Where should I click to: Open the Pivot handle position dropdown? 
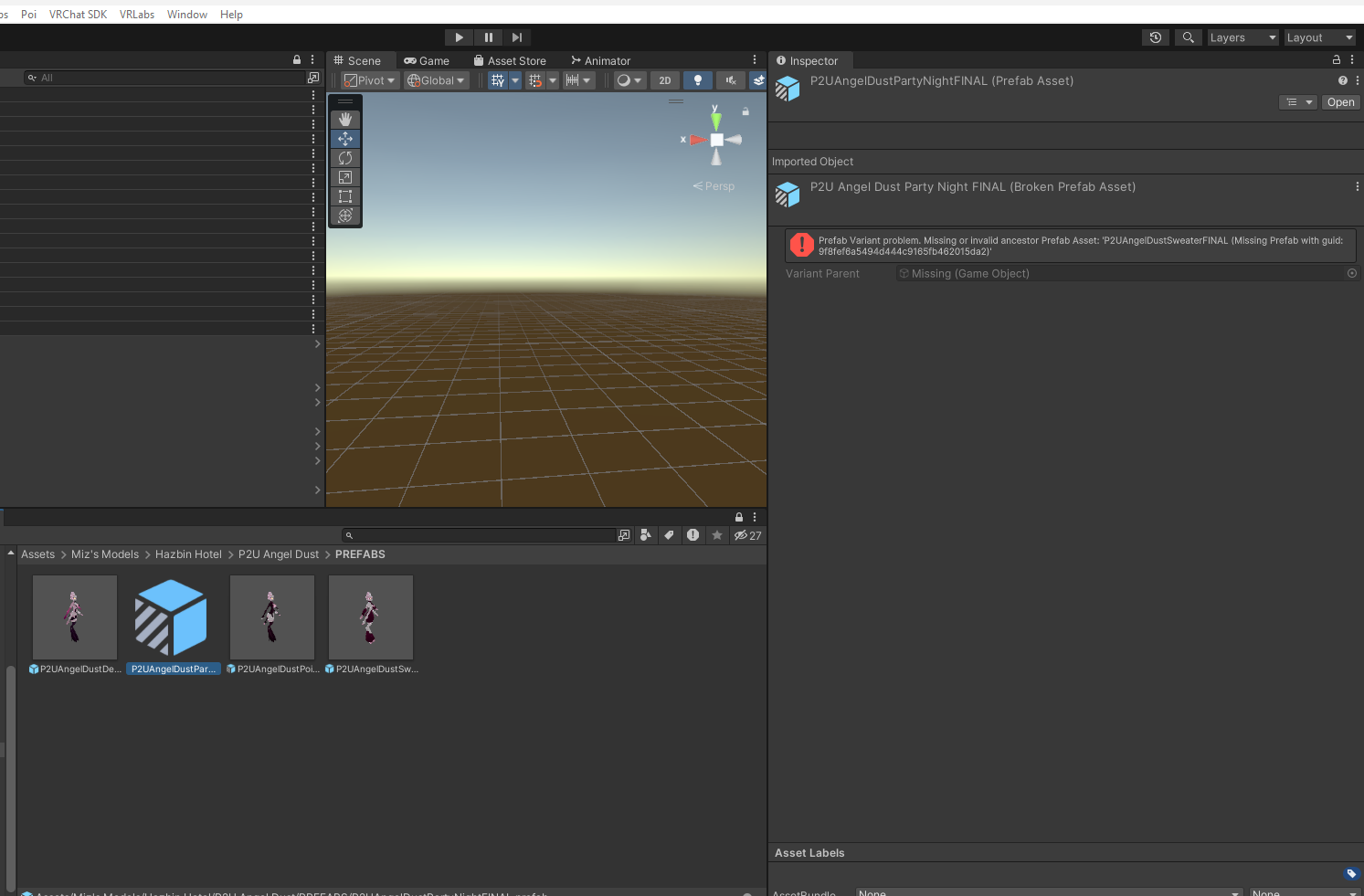pyautogui.click(x=370, y=80)
